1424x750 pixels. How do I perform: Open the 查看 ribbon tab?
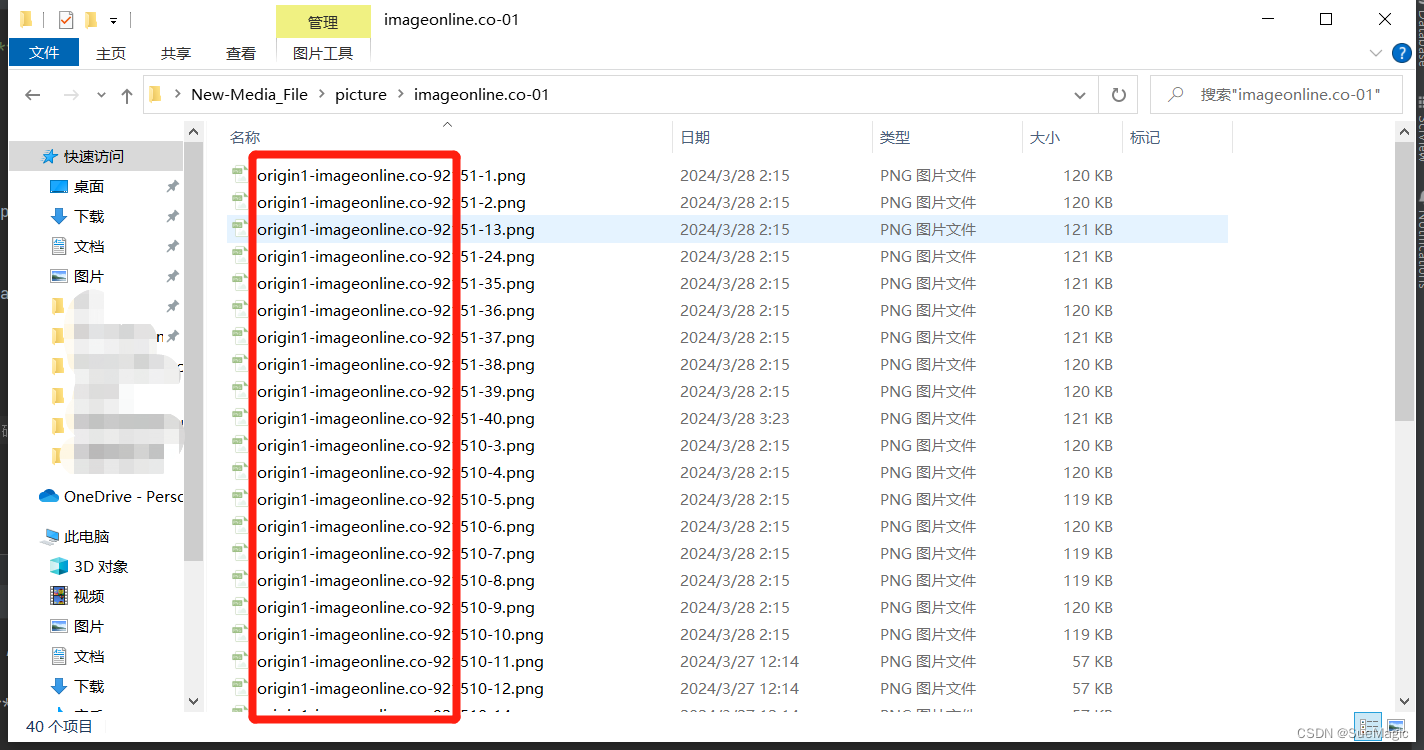click(241, 53)
